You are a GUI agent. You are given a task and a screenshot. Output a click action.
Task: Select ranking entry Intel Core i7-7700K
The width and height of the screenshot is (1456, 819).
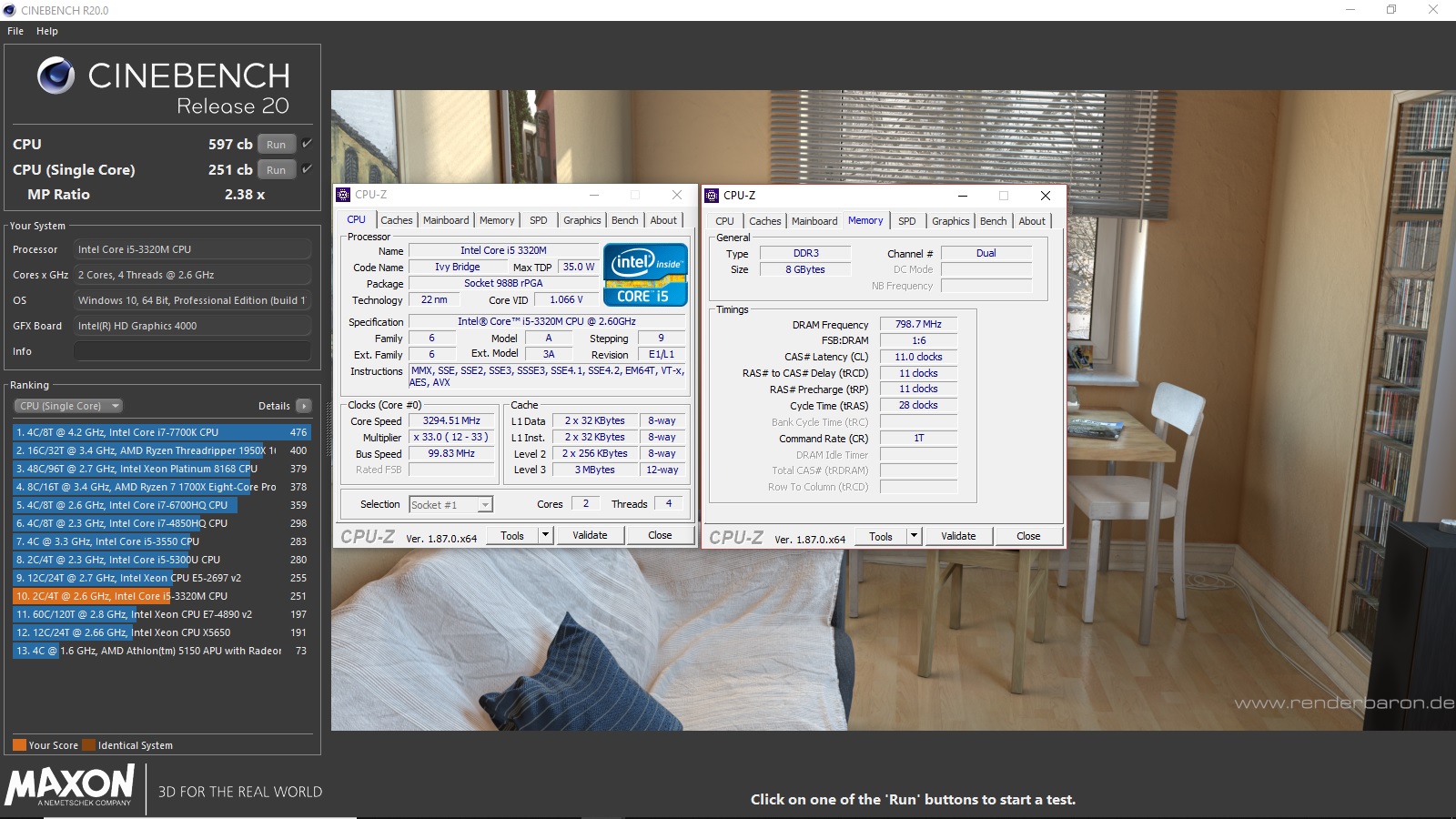pyautogui.click(x=162, y=432)
